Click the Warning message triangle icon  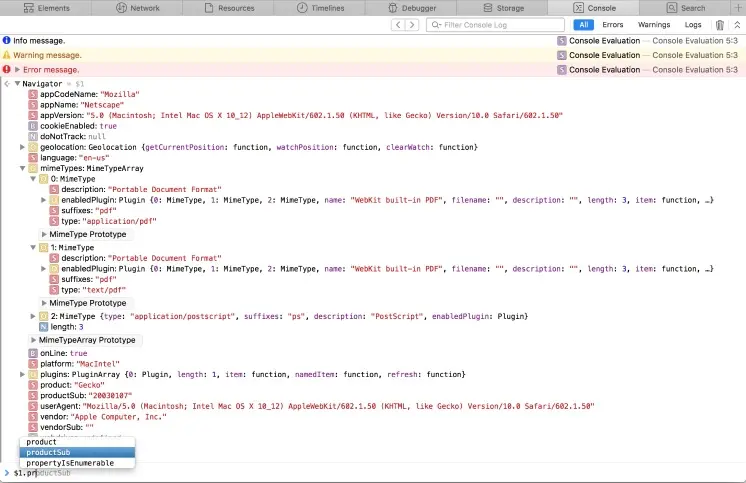(7, 55)
